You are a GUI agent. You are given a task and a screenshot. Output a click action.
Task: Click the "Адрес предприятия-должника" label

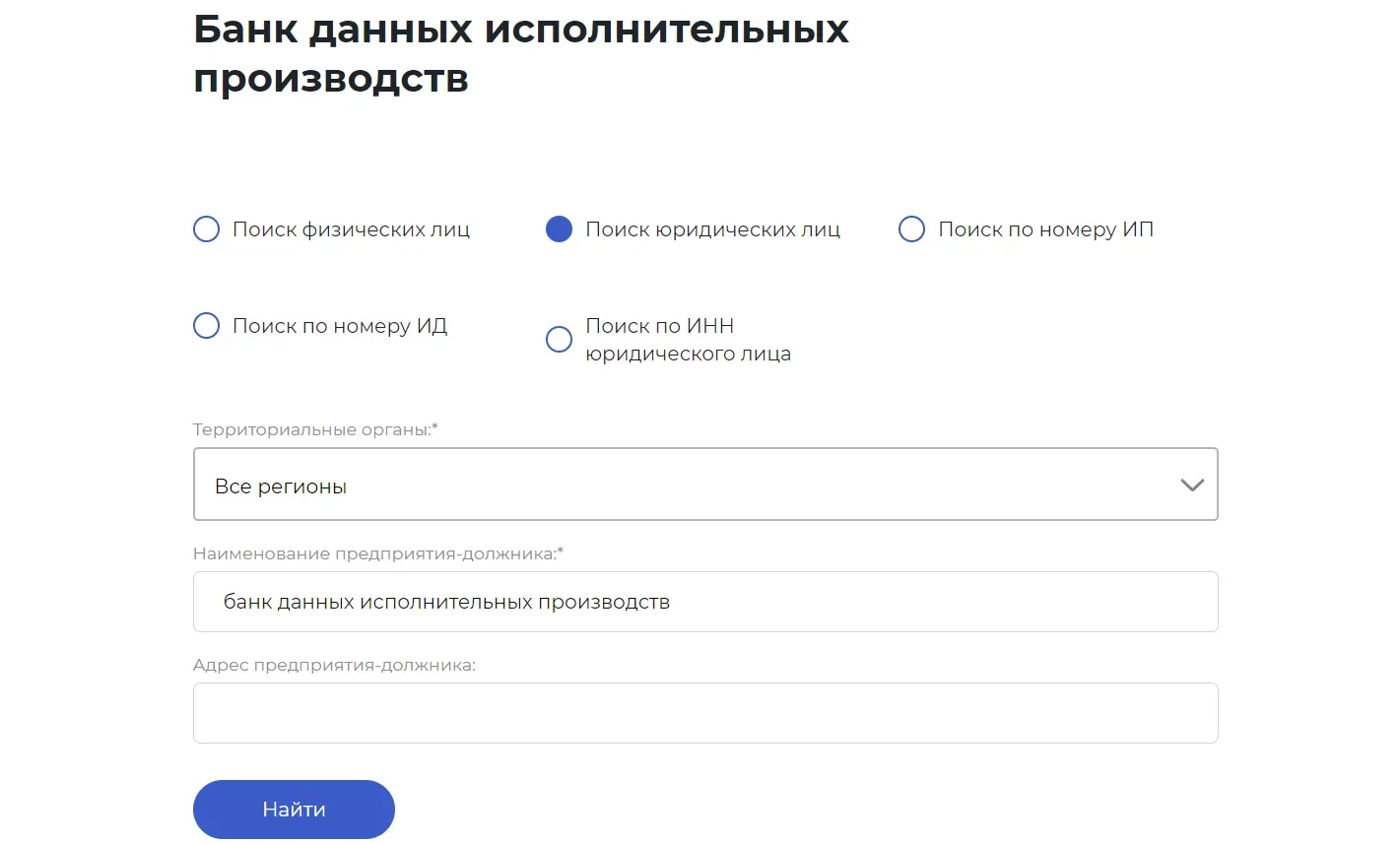(x=334, y=666)
